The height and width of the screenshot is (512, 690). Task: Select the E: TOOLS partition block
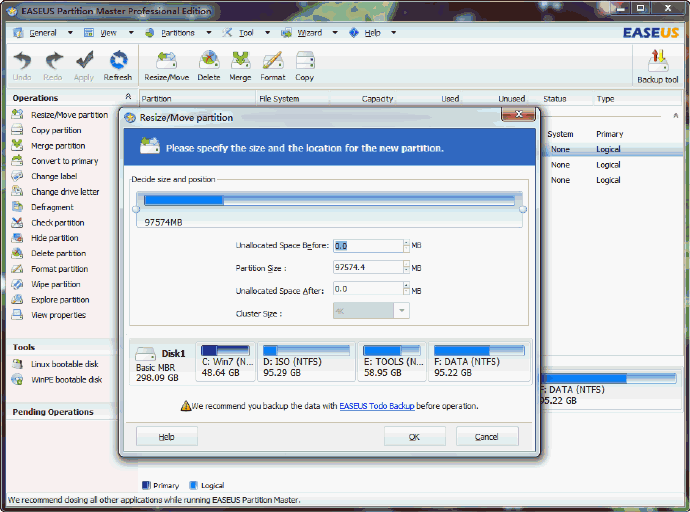[x=392, y=362]
